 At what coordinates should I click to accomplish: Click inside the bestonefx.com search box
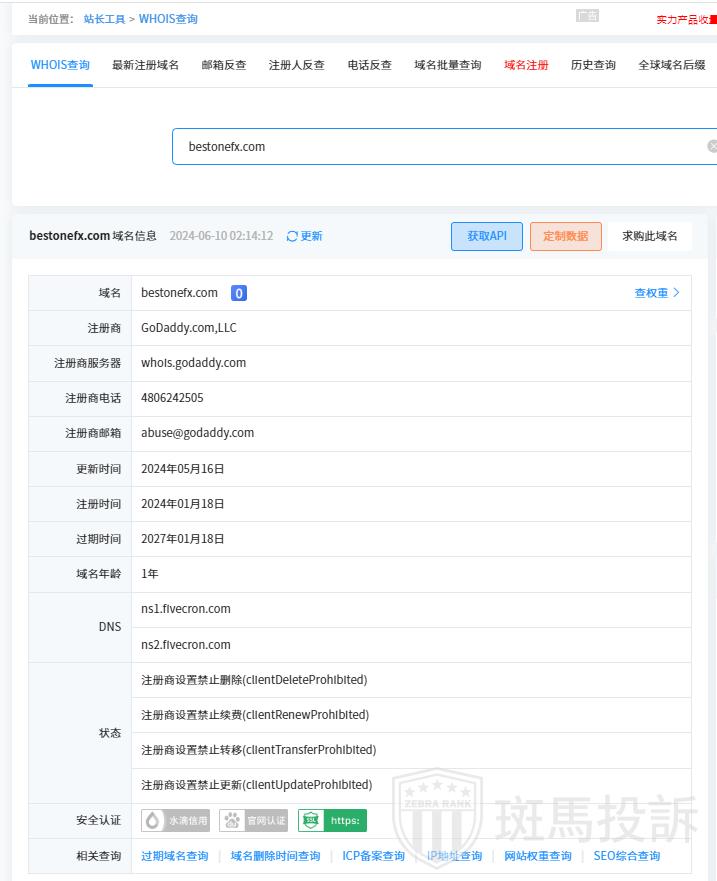point(440,146)
